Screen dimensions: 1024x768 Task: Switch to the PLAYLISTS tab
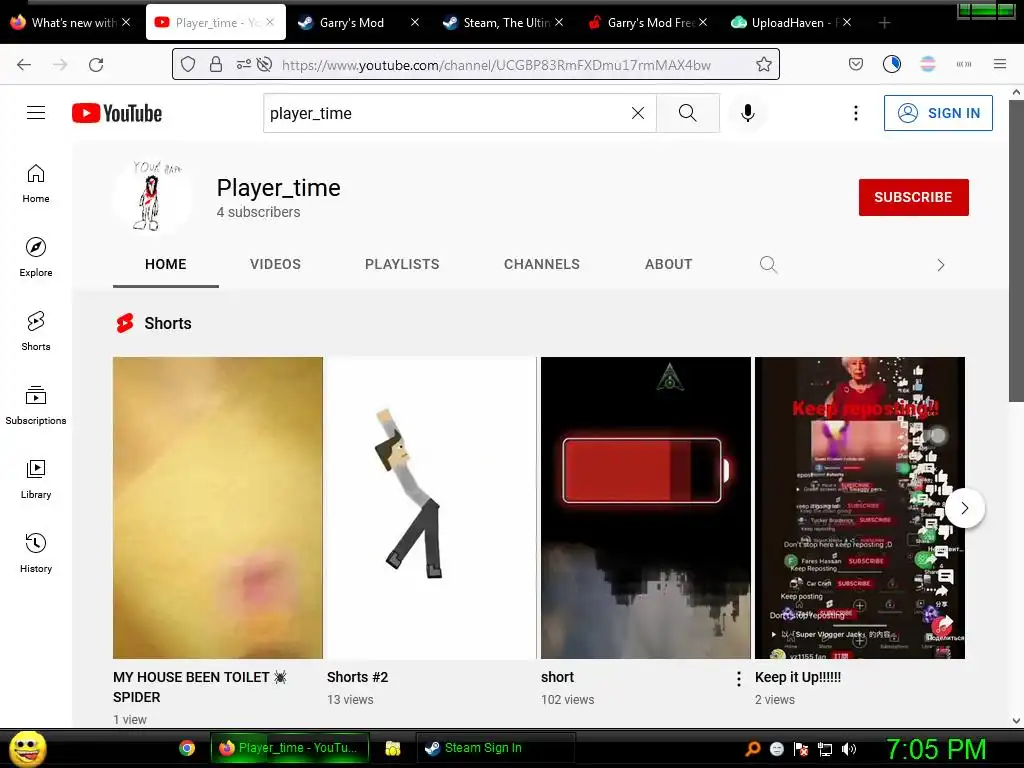click(x=402, y=264)
